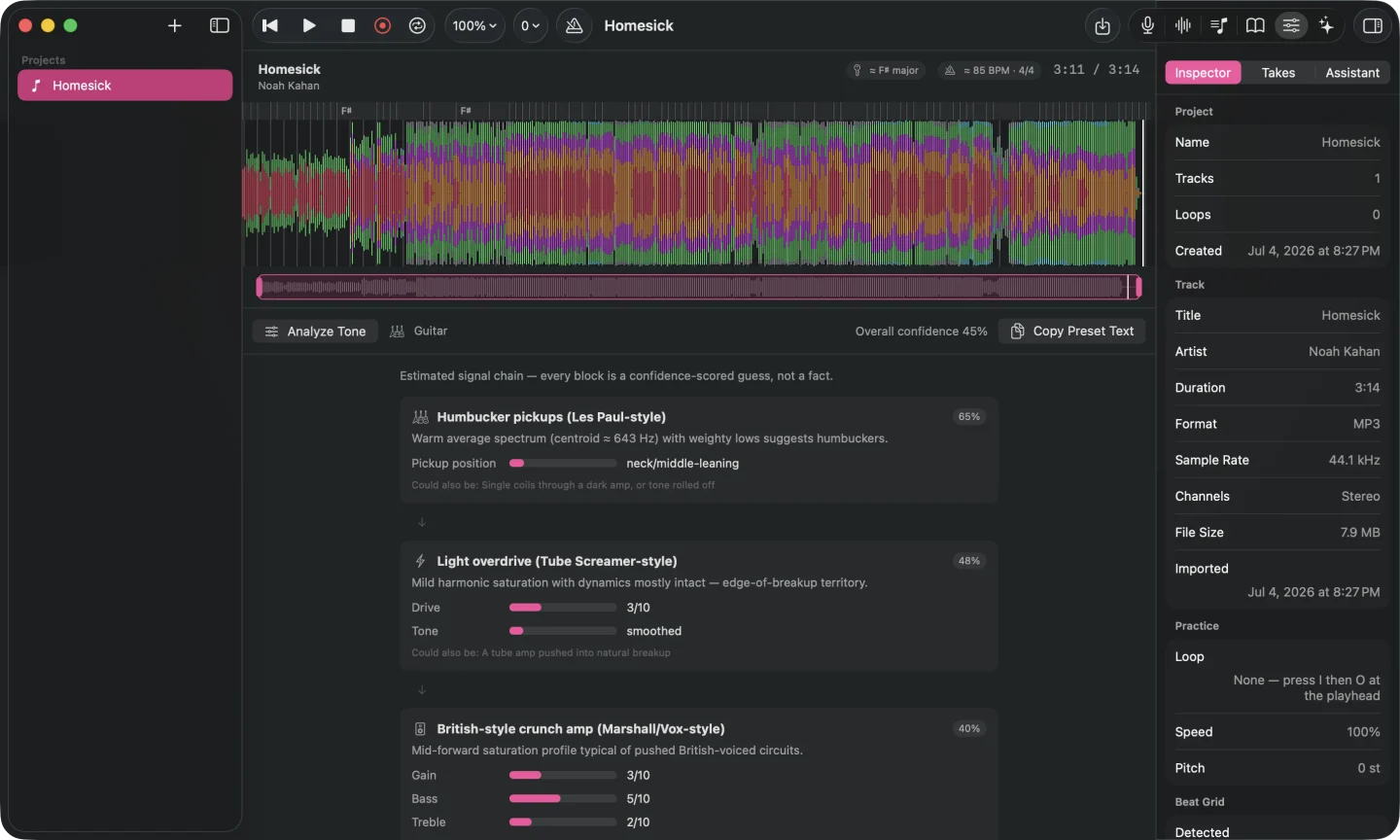Screen dimensions: 1400x840
Task: Click the sparkles assistant icon
Action: 1327,26
